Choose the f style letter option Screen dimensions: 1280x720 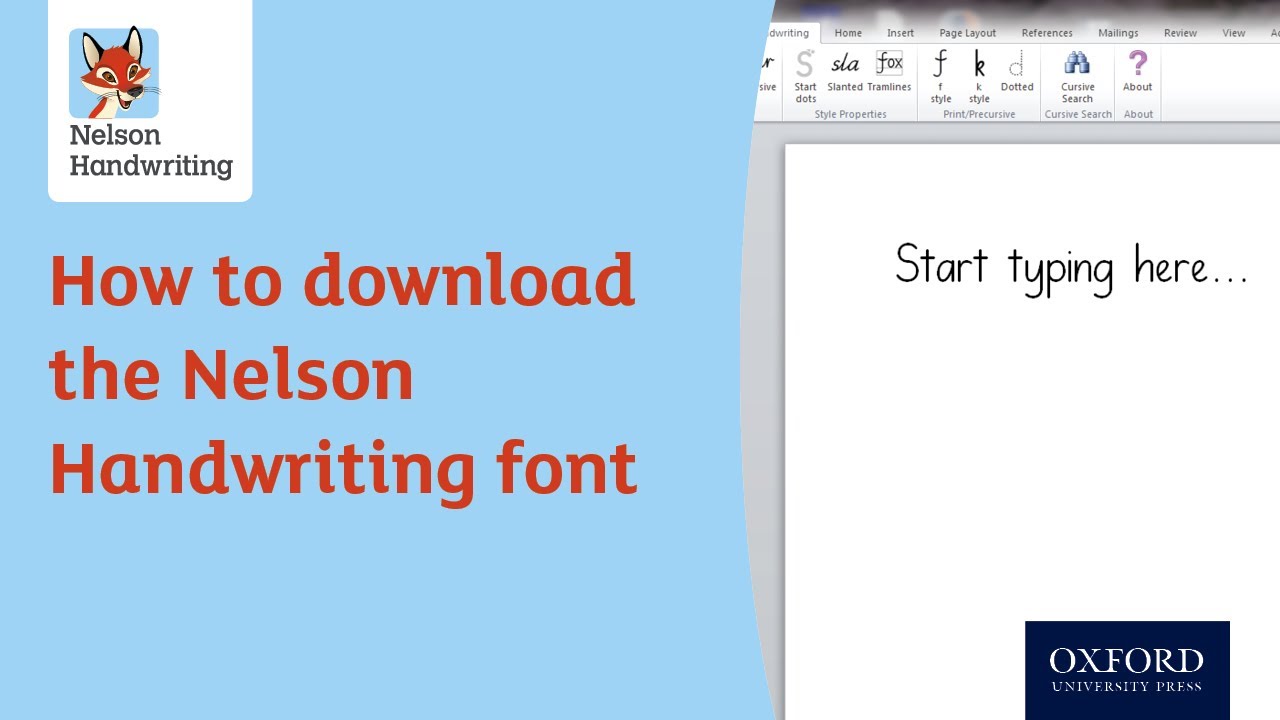[x=940, y=77]
